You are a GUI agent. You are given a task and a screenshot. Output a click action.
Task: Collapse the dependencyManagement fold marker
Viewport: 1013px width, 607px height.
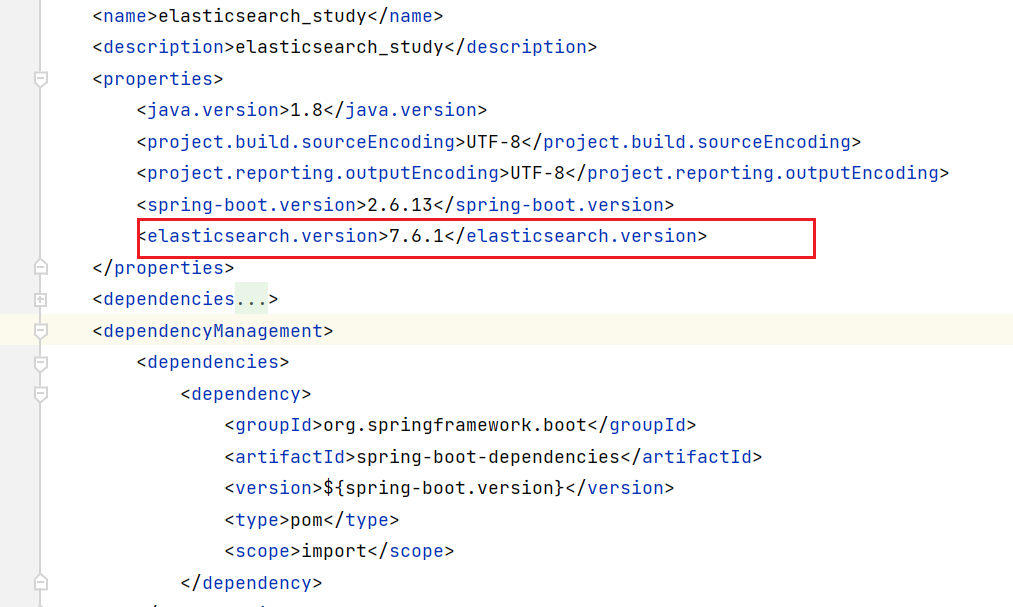click(x=40, y=330)
